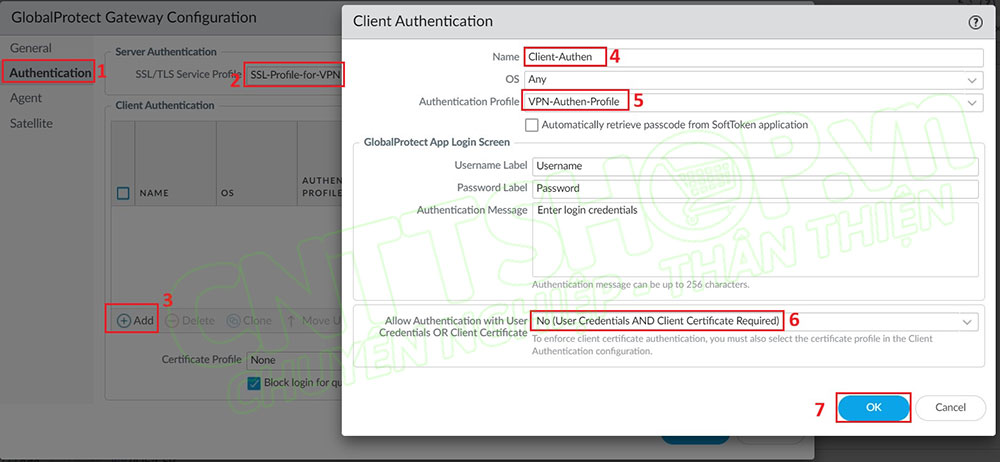Expand the OS dropdown set to Any

click(753, 80)
